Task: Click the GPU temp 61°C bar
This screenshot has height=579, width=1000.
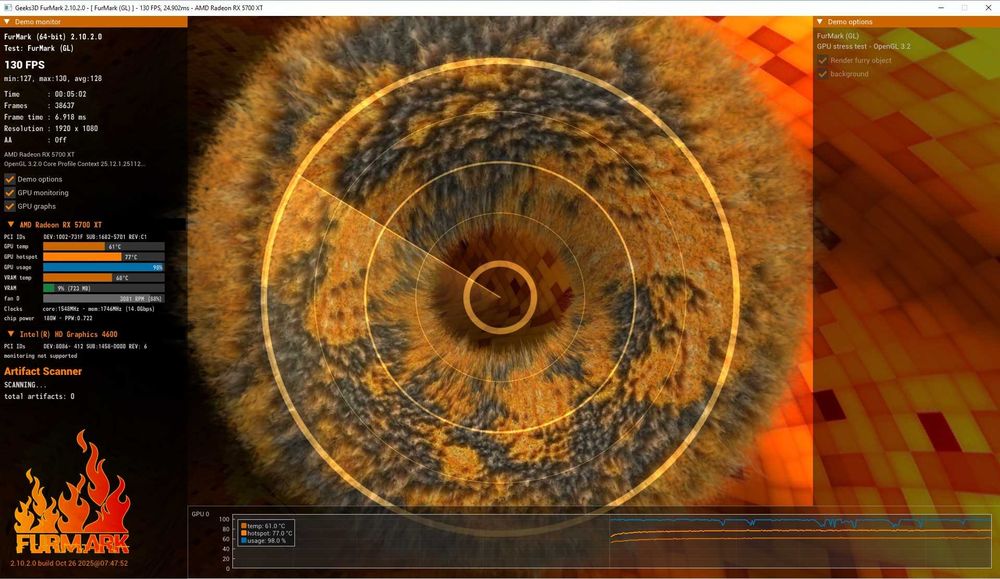Action: point(103,246)
